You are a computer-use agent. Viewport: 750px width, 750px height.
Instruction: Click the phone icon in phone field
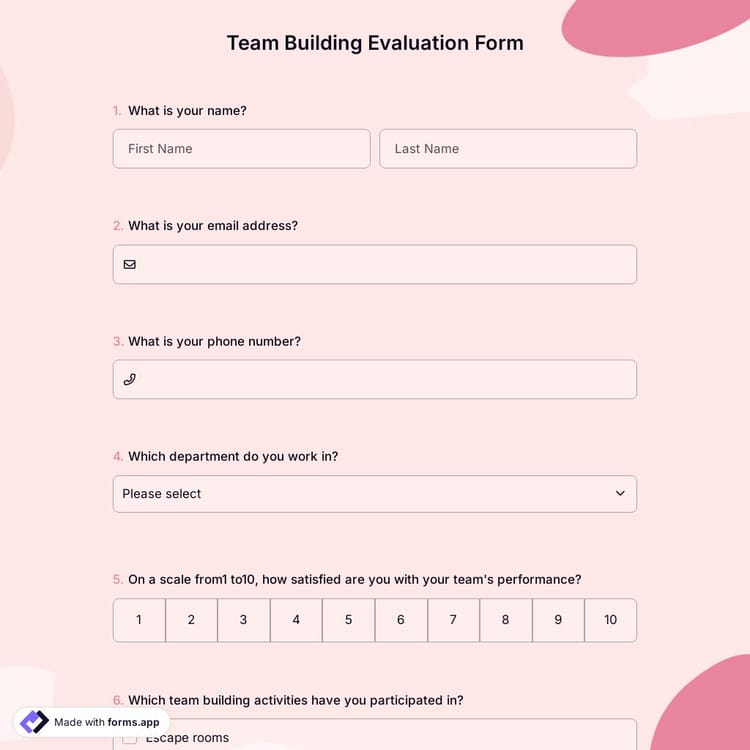pos(129,380)
